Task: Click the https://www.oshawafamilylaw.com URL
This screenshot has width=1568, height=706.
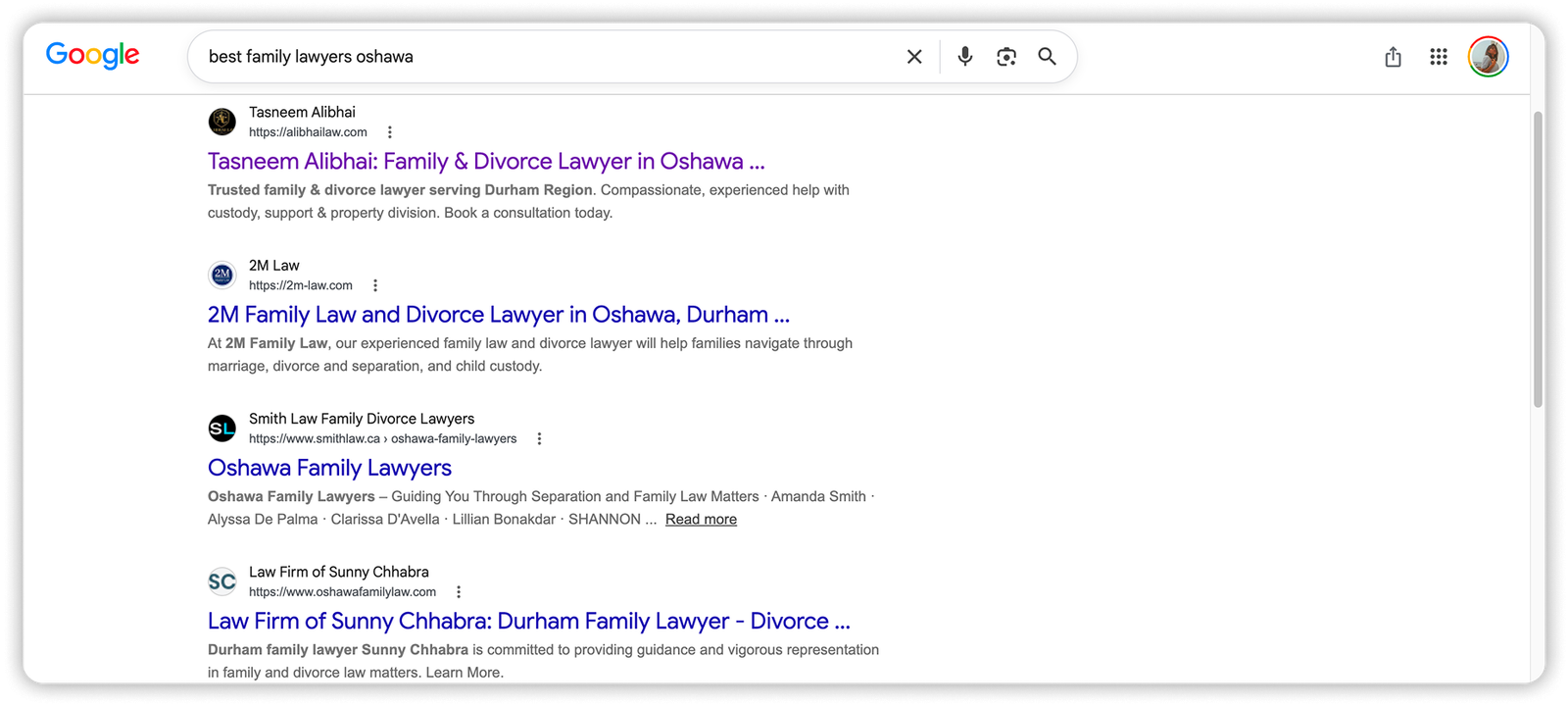Action: [342, 592]
